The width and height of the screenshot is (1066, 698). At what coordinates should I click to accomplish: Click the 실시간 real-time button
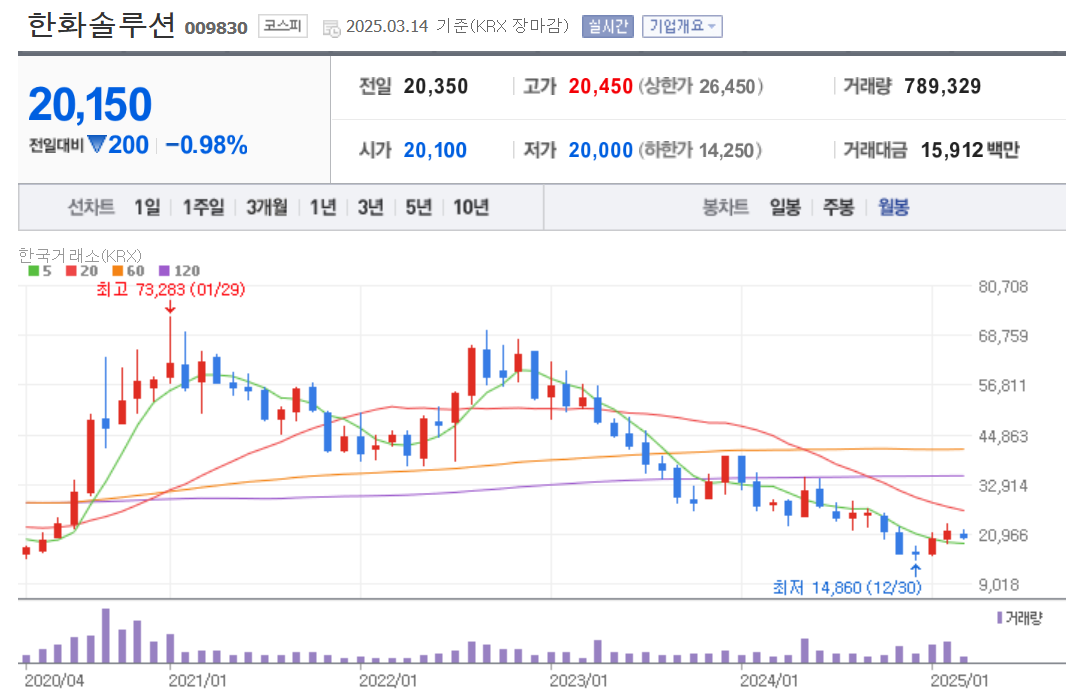(608, 27)
